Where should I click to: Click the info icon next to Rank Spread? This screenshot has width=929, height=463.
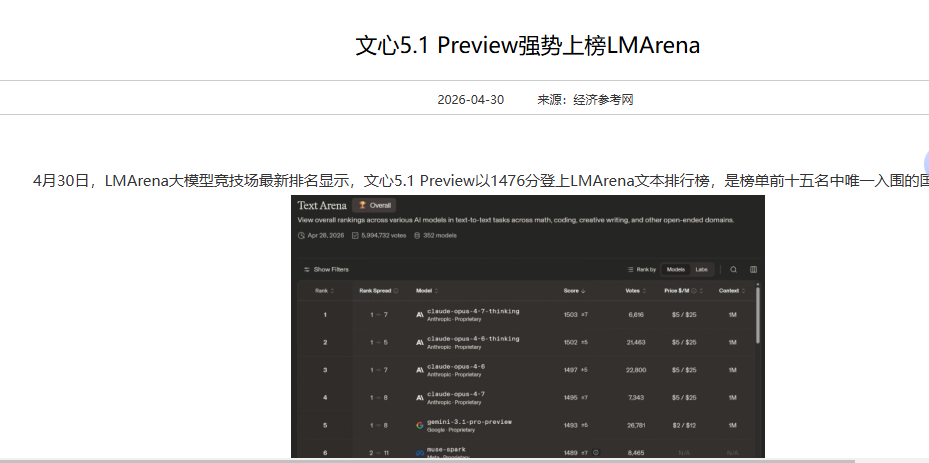pos(396,291)
